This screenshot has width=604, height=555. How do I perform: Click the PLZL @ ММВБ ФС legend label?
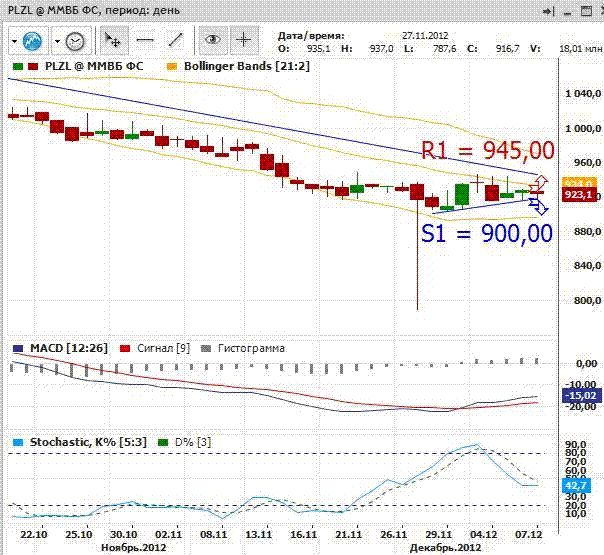(x=94, y=66)
